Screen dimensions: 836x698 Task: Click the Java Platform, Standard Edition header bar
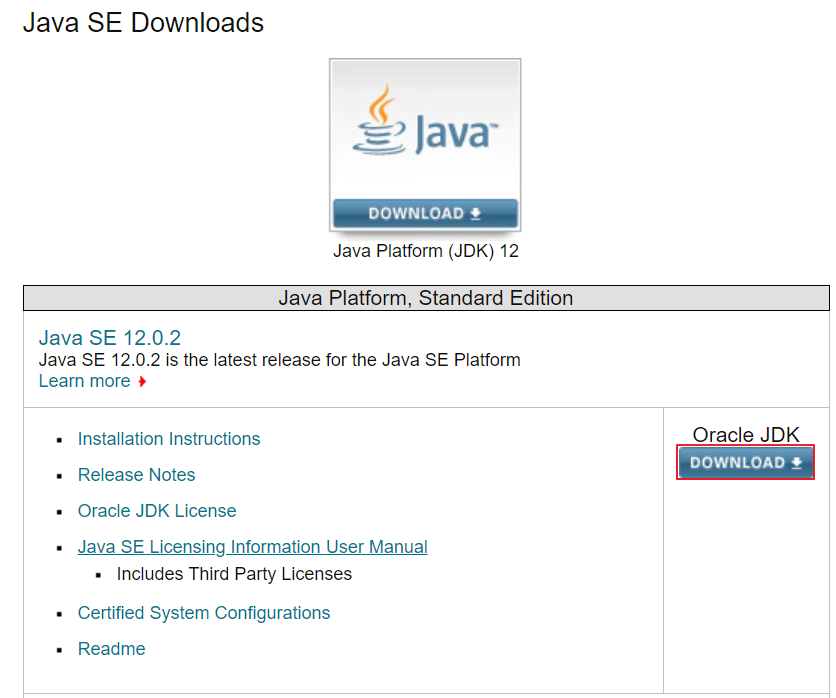(426, 298)
